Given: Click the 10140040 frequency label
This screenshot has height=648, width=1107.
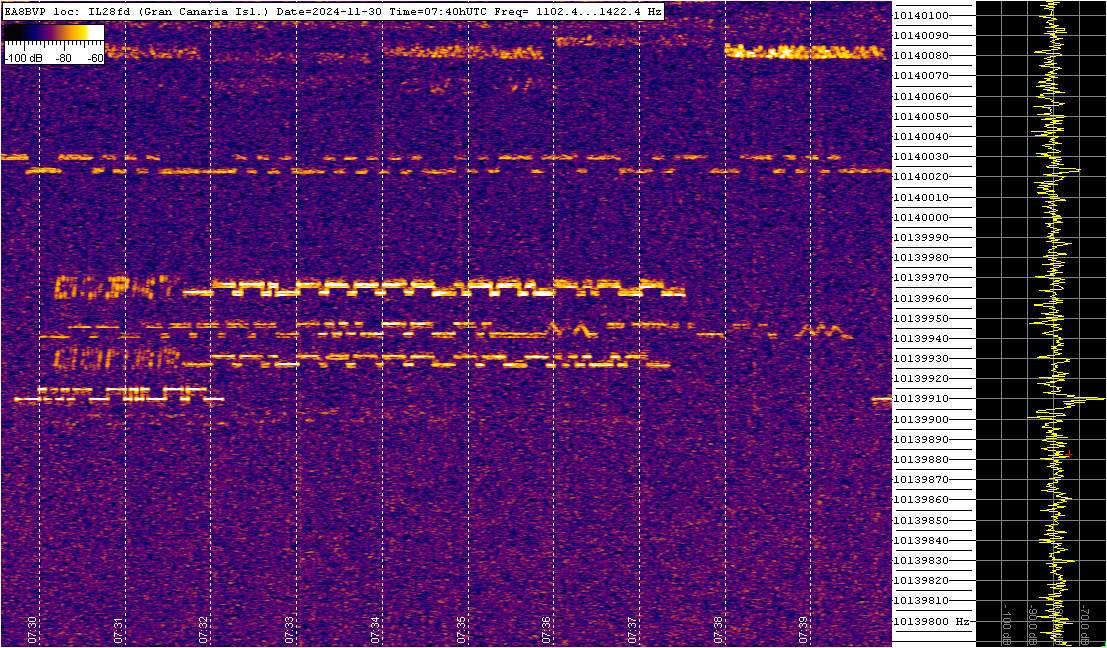Looking at the screenshot, I should 921,136.
